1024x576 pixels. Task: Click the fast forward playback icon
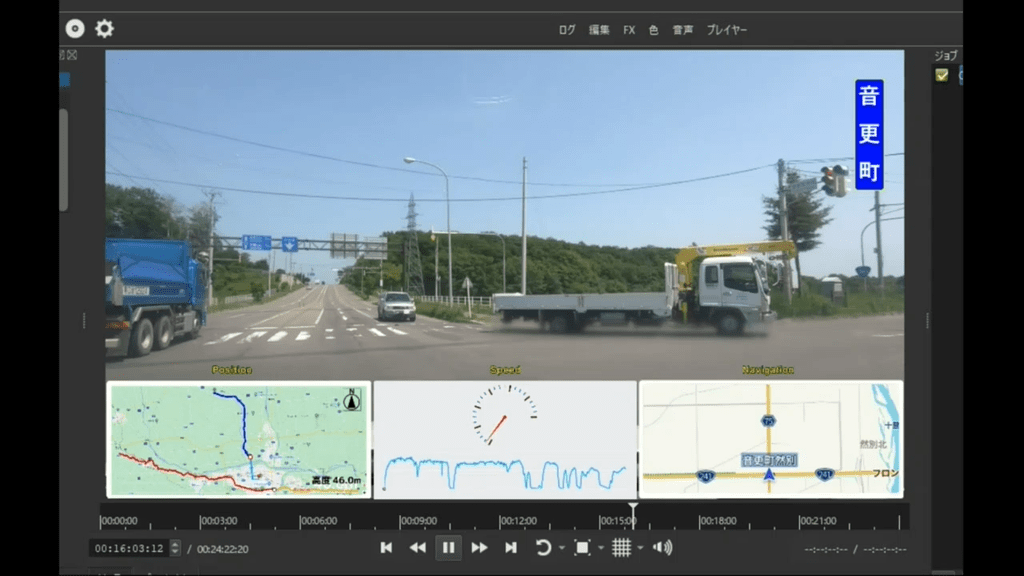tap(479, 547)
